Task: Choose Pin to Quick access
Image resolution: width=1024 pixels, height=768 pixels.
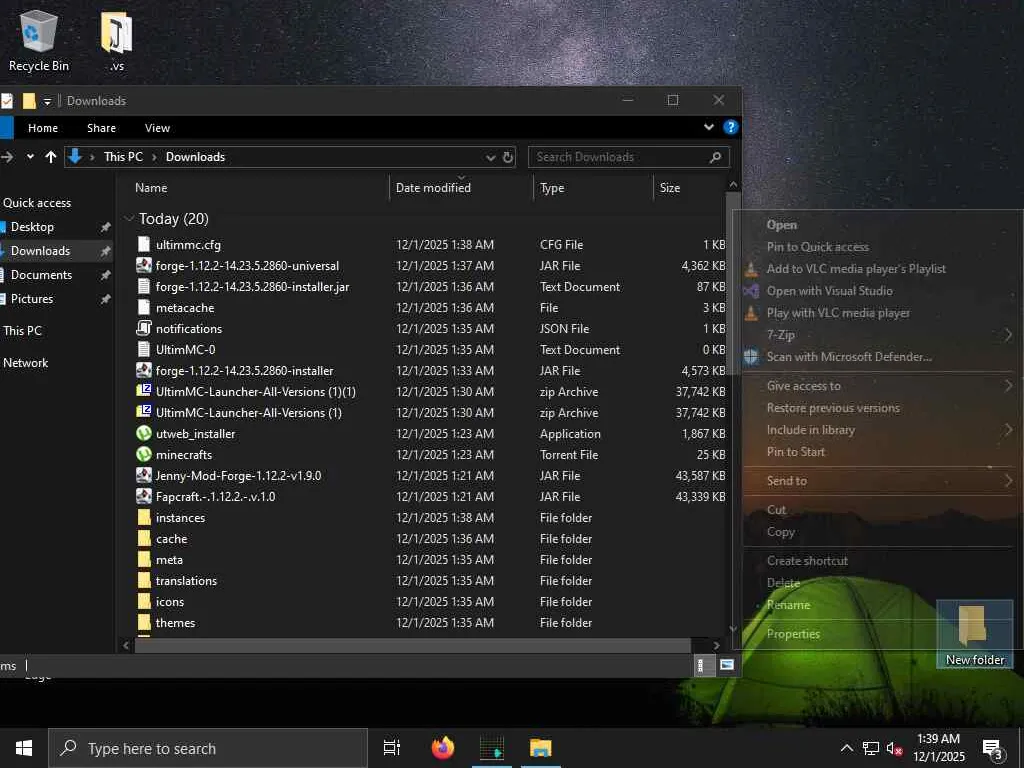Action: click(x=818, y=247)
